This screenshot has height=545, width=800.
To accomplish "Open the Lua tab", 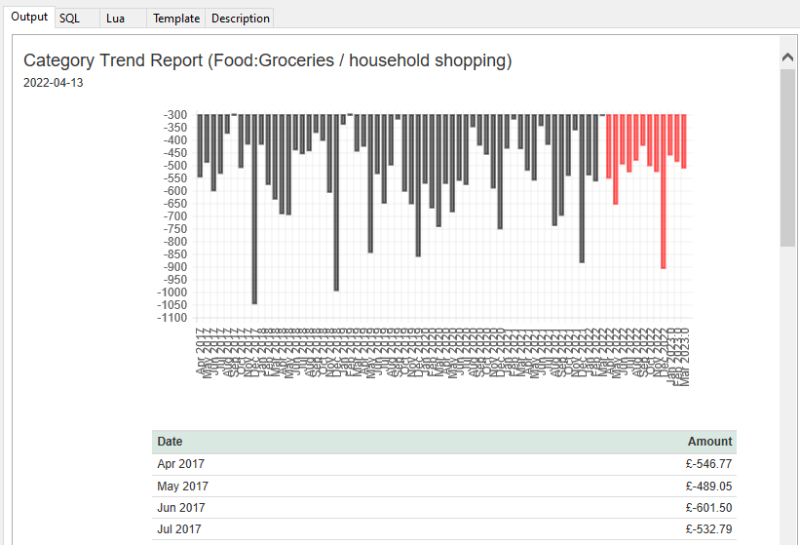I will pyautogui.click(x=115, y=18).
